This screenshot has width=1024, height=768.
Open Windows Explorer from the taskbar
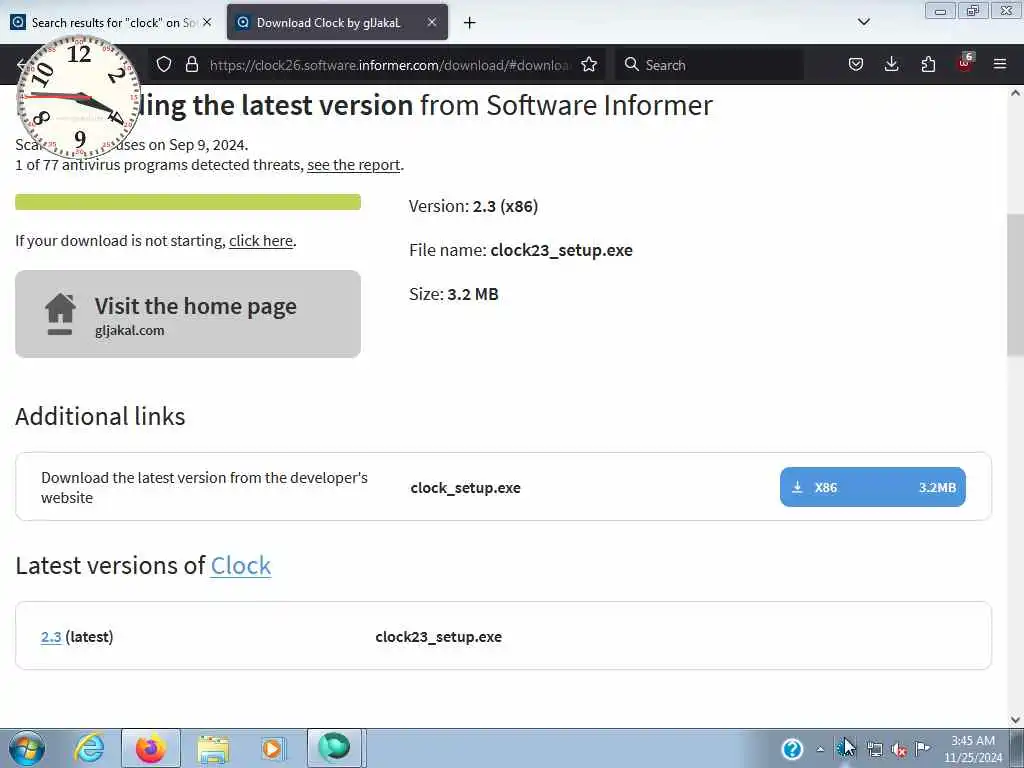(x=213, y=748)
